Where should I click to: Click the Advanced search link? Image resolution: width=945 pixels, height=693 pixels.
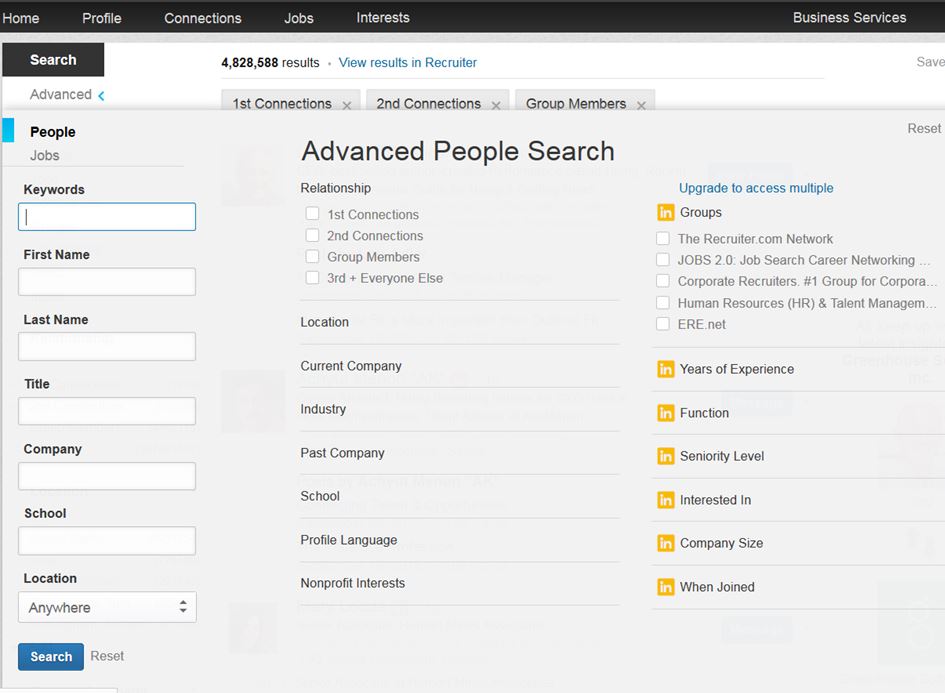pos(61,95)
